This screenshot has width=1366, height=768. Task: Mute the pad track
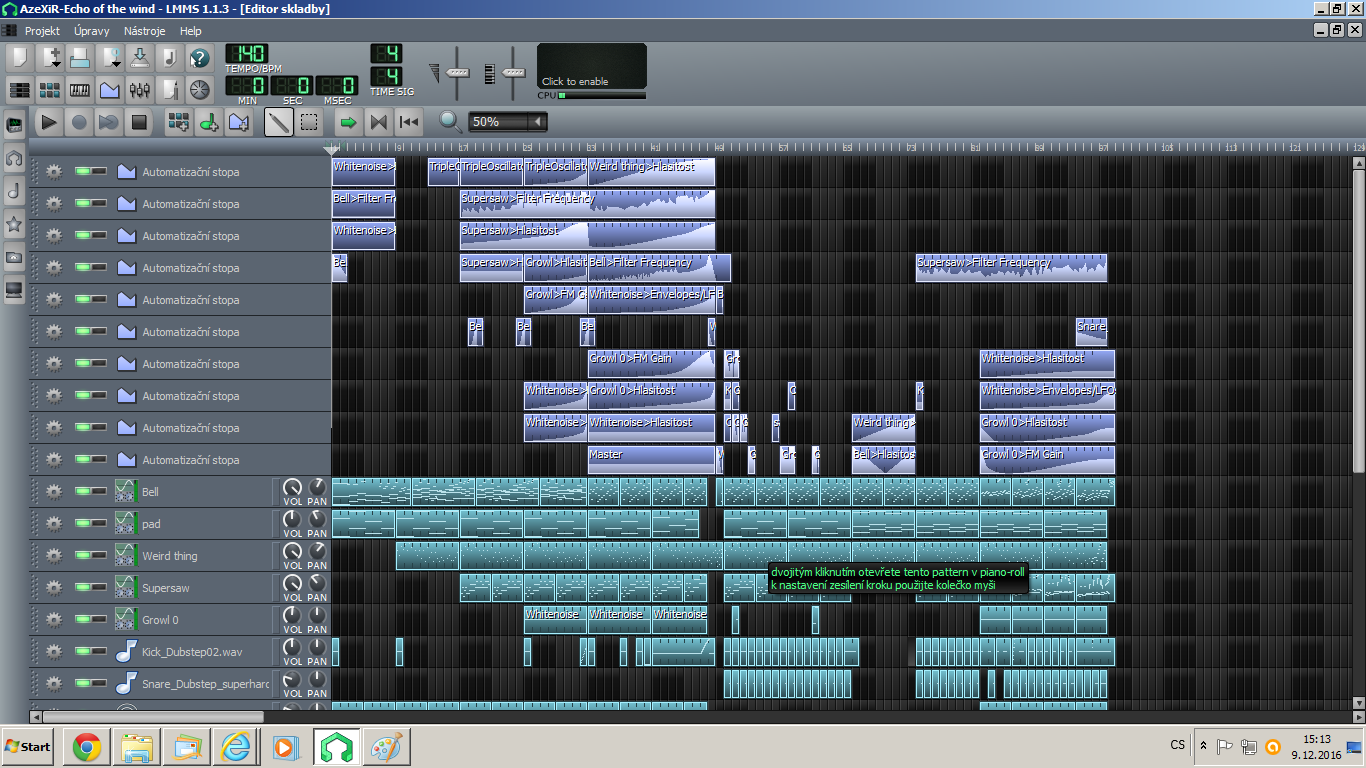82,523
